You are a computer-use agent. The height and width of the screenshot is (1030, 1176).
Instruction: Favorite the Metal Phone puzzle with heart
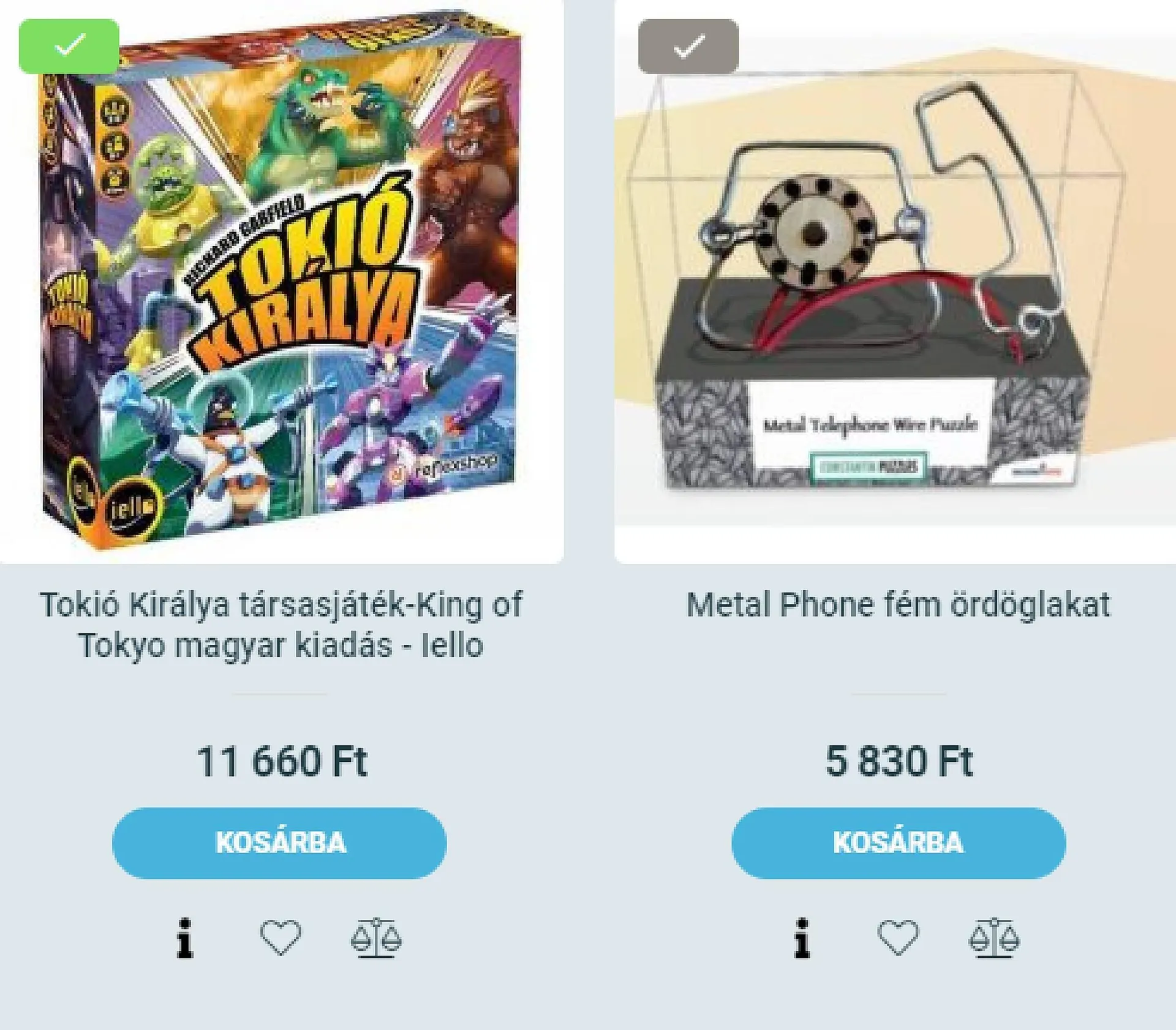point(898,938)
